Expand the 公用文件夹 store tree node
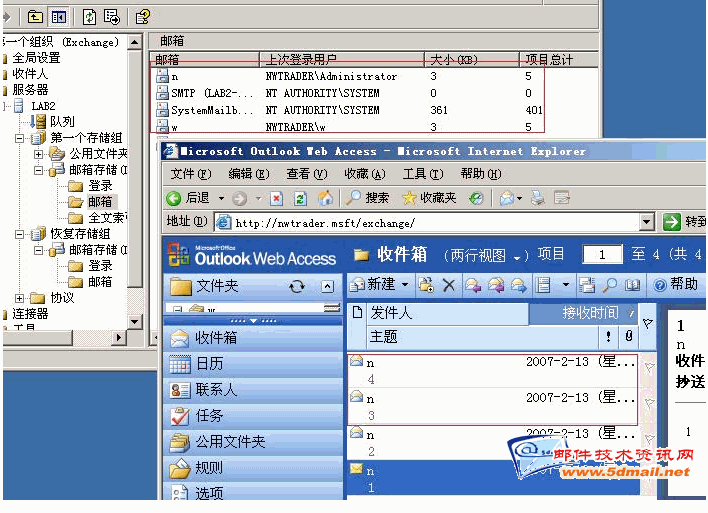708x513 pixels. pyautogui.click(x=38, y=154)
